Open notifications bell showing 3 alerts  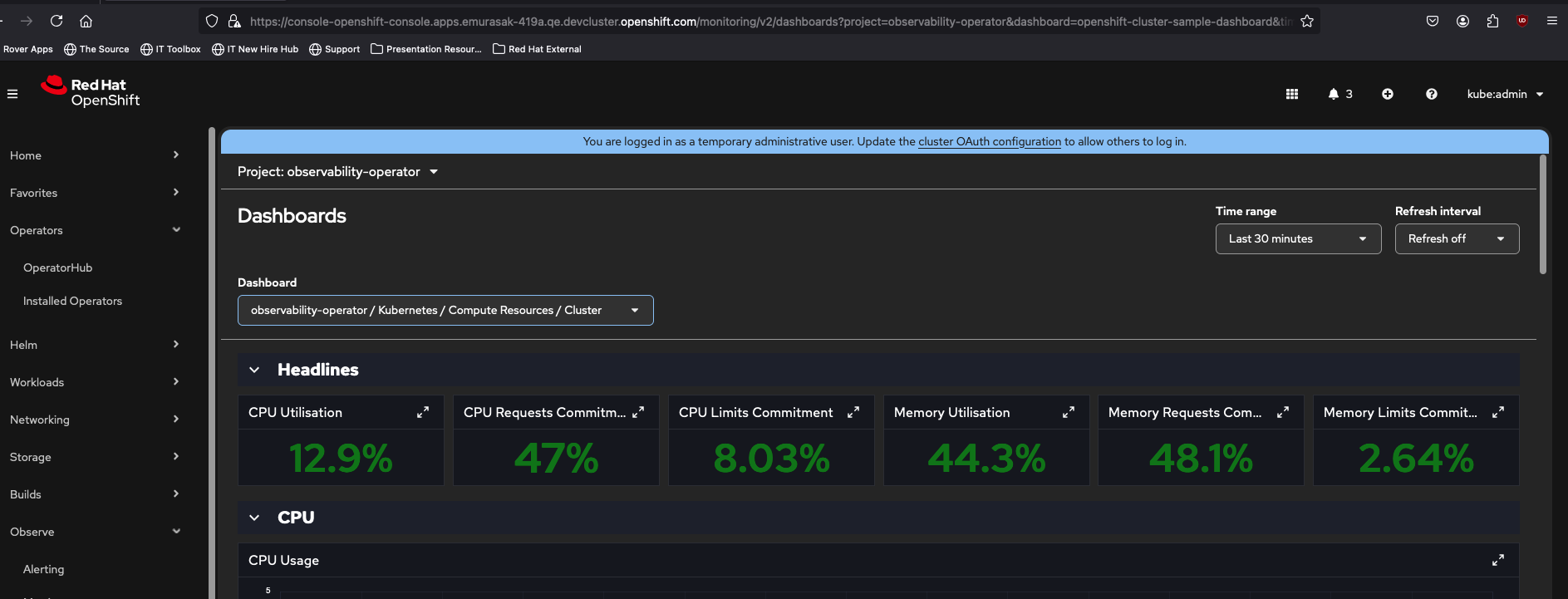pyautogui.click(x=1339, y=94)
